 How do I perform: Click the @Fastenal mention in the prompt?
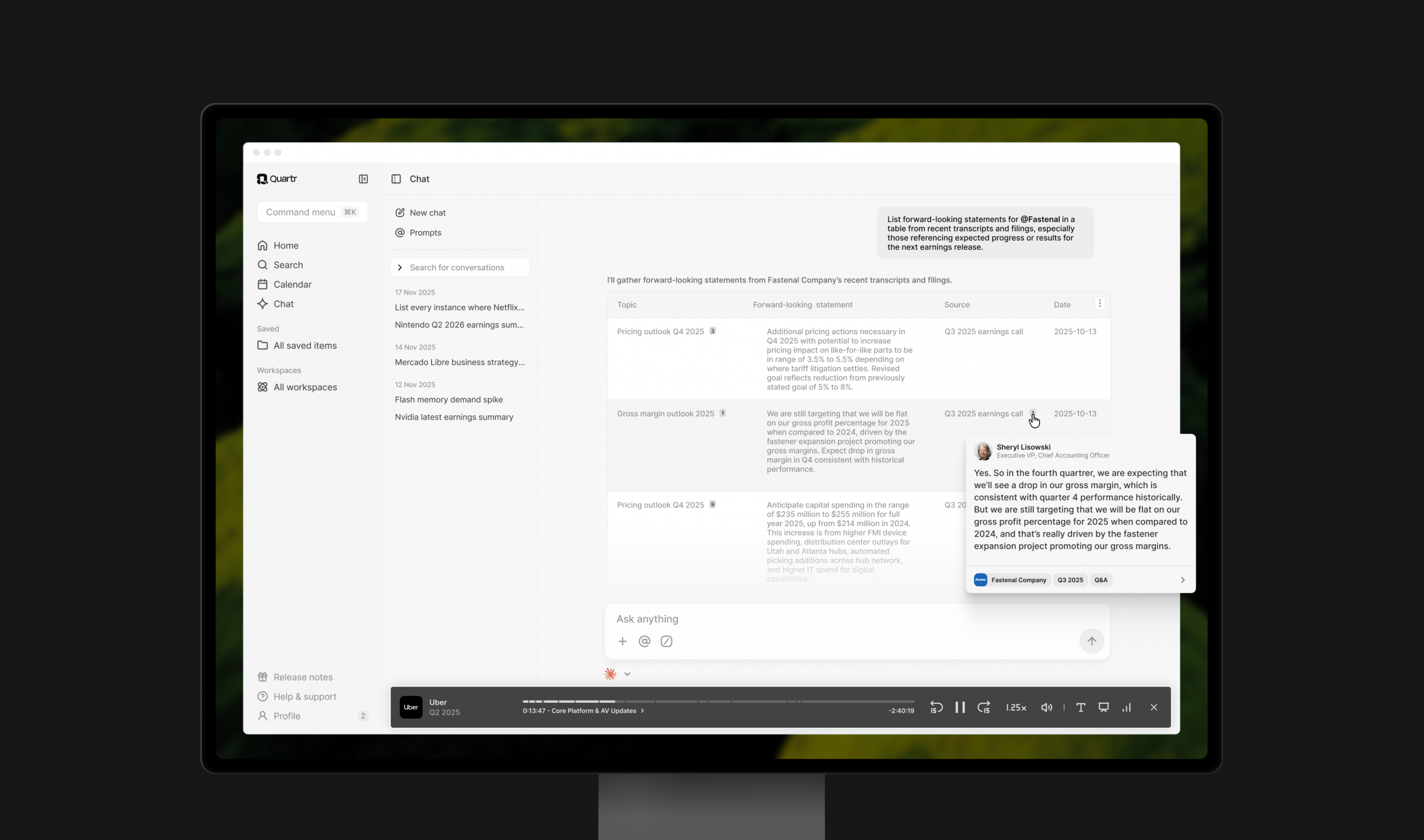(1040, 220)
